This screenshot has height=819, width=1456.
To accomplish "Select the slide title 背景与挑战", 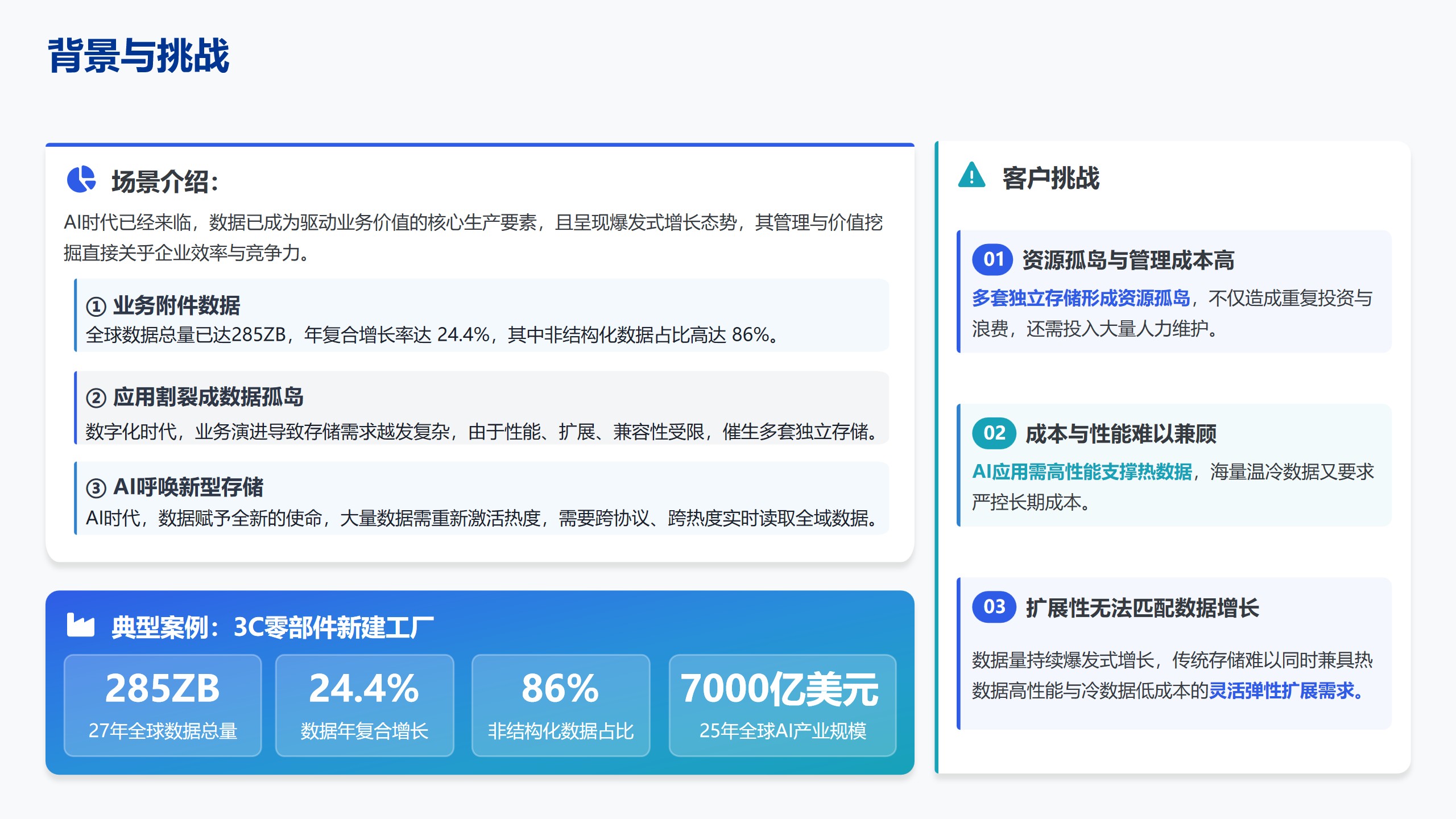I will click(138, 56).
